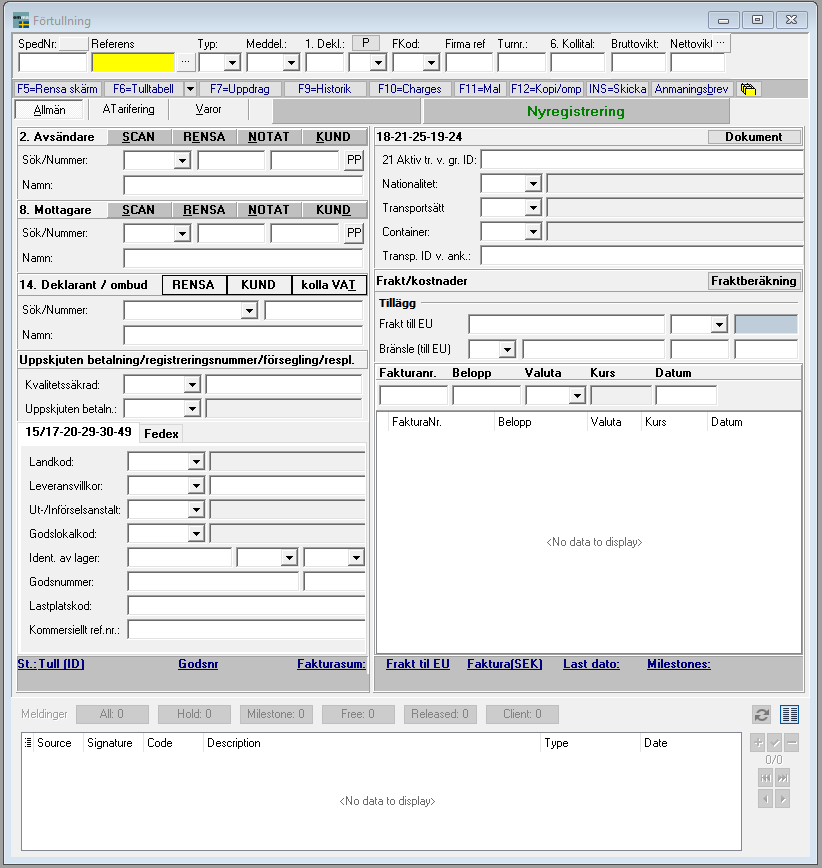This screenshot has height=868, width=822.
Task: Toggle the Hold: 0 message filter
Action: coord(194,714)
